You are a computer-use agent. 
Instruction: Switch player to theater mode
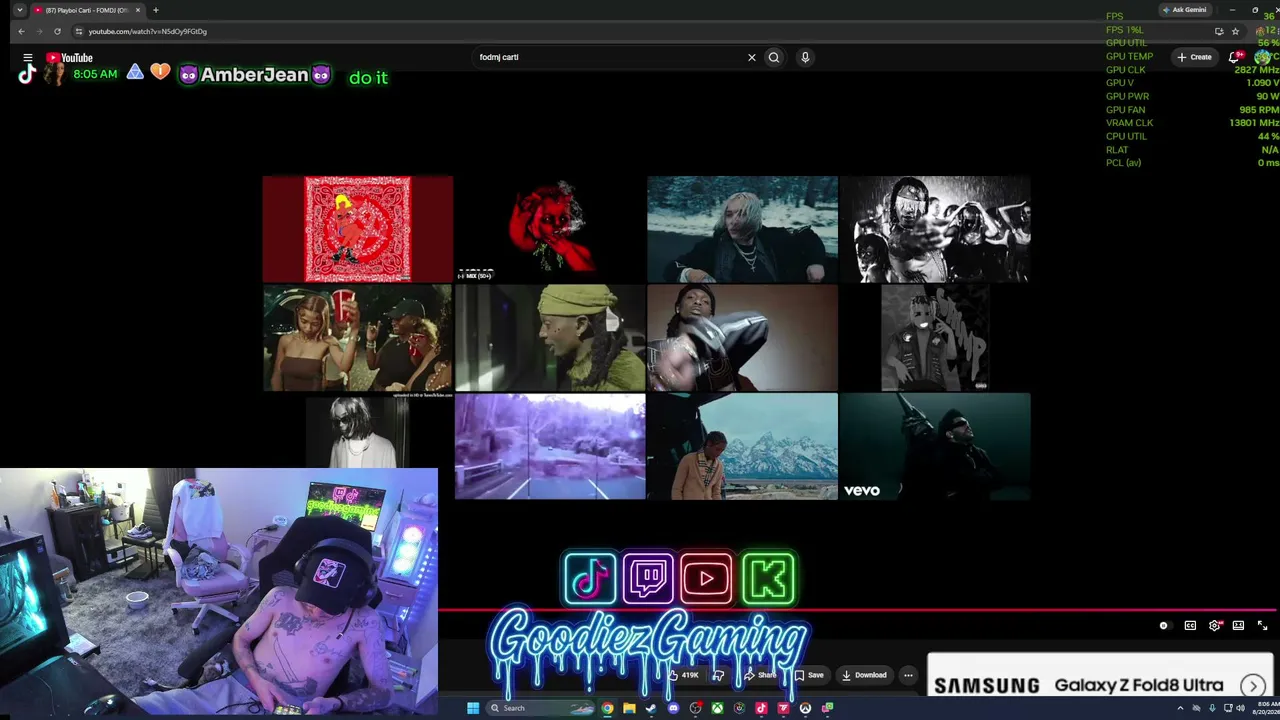tap(1238, 625)
